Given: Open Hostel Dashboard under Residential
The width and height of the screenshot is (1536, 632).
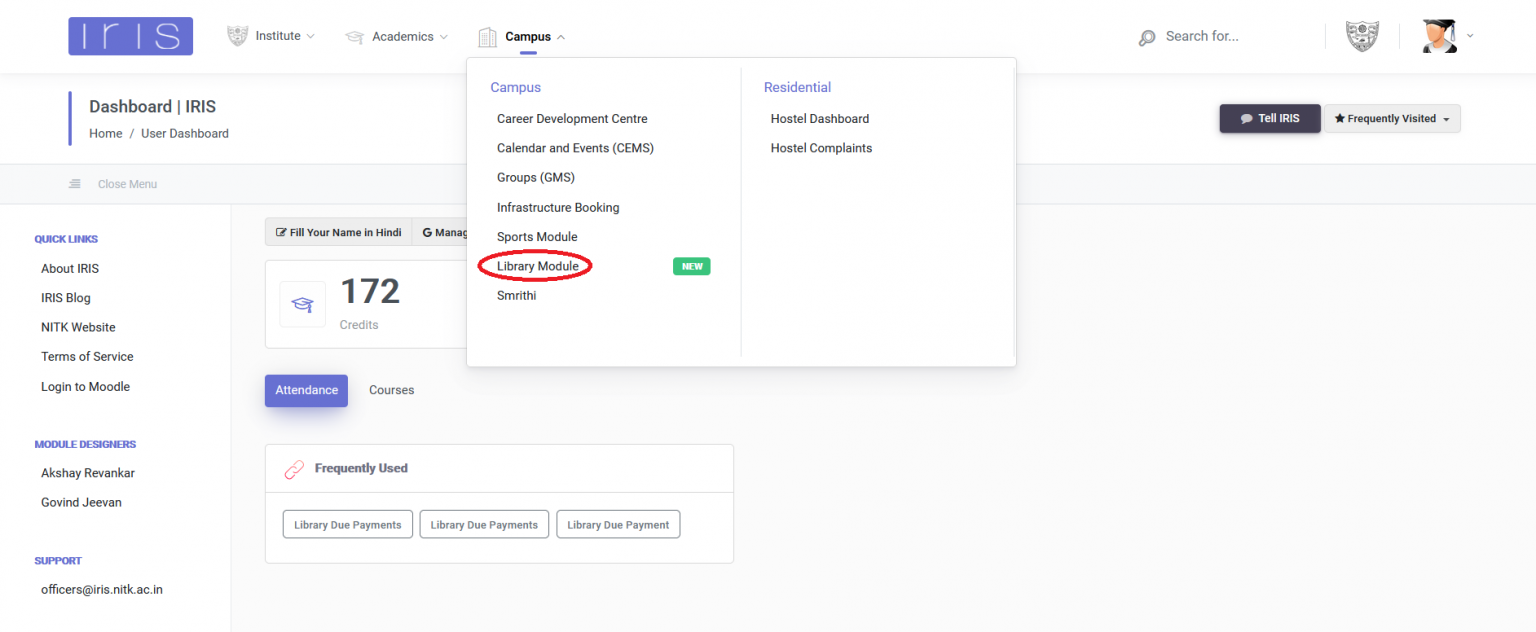Looking at the screenshot, I should coord(819,118).
